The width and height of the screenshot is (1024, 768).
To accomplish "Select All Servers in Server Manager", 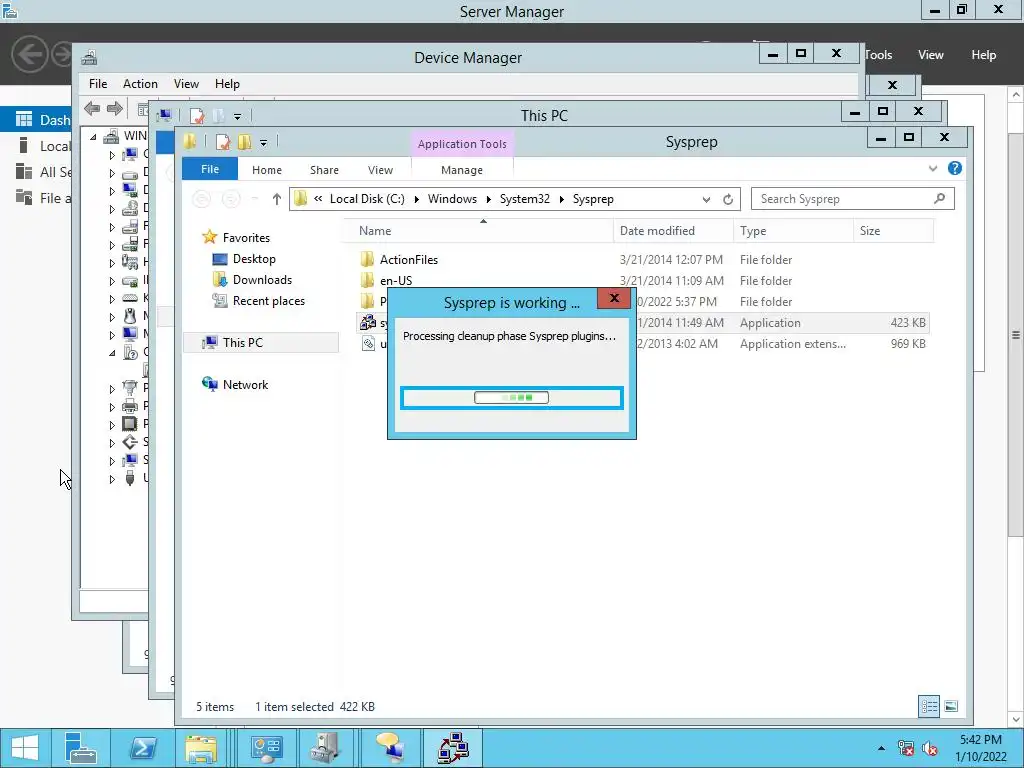I will [43, 172].
